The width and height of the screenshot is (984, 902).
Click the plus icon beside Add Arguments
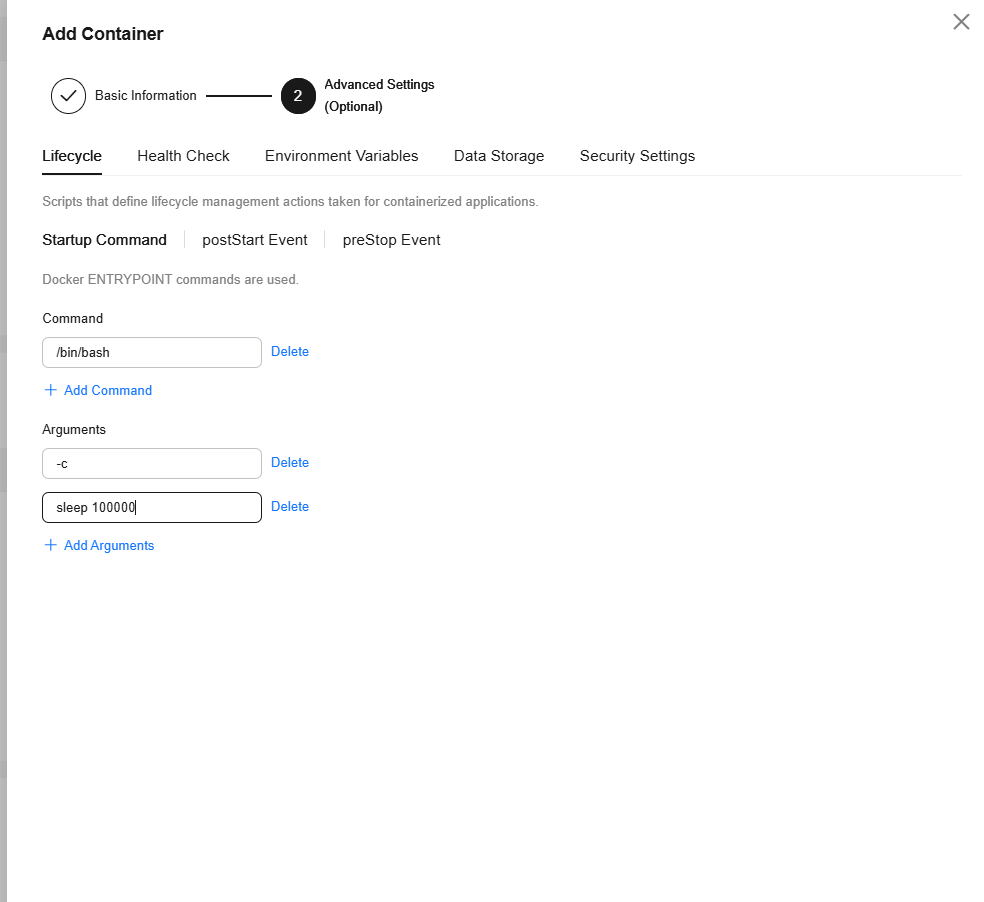click(x=51, y=545)
